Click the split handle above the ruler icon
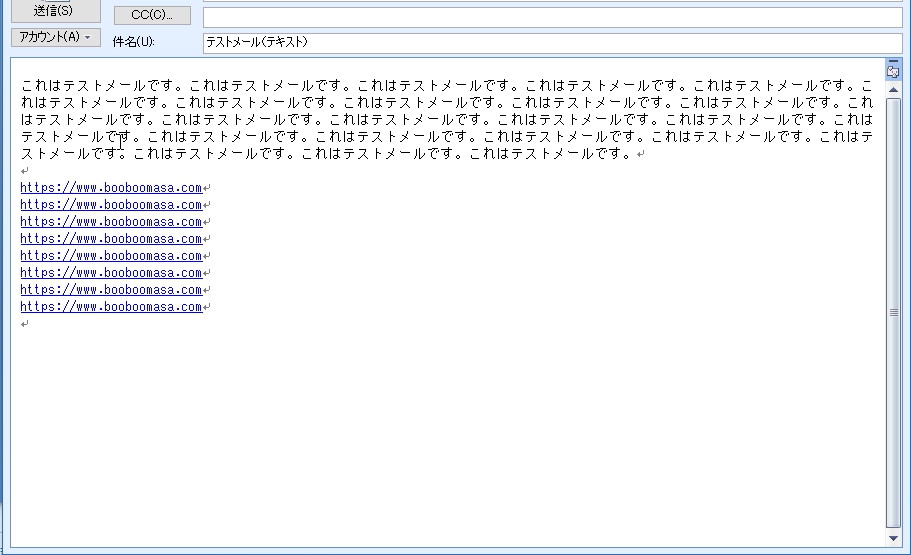The image size is (911, 555). (893, 60)
